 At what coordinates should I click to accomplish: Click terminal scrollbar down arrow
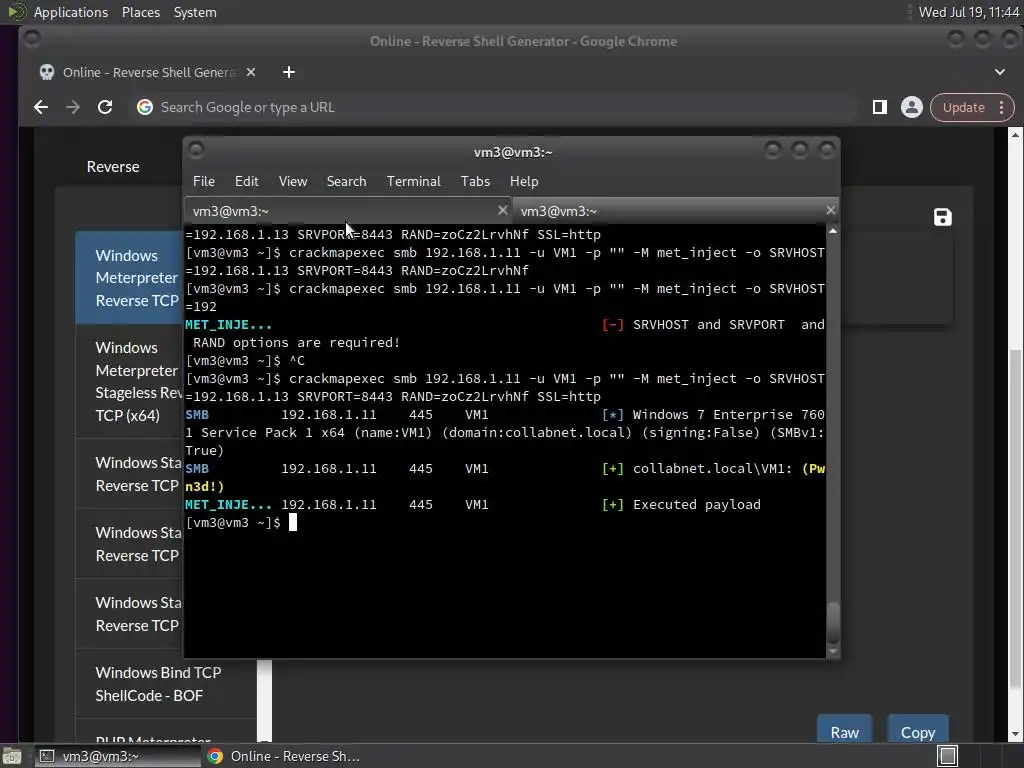(833, 651)
